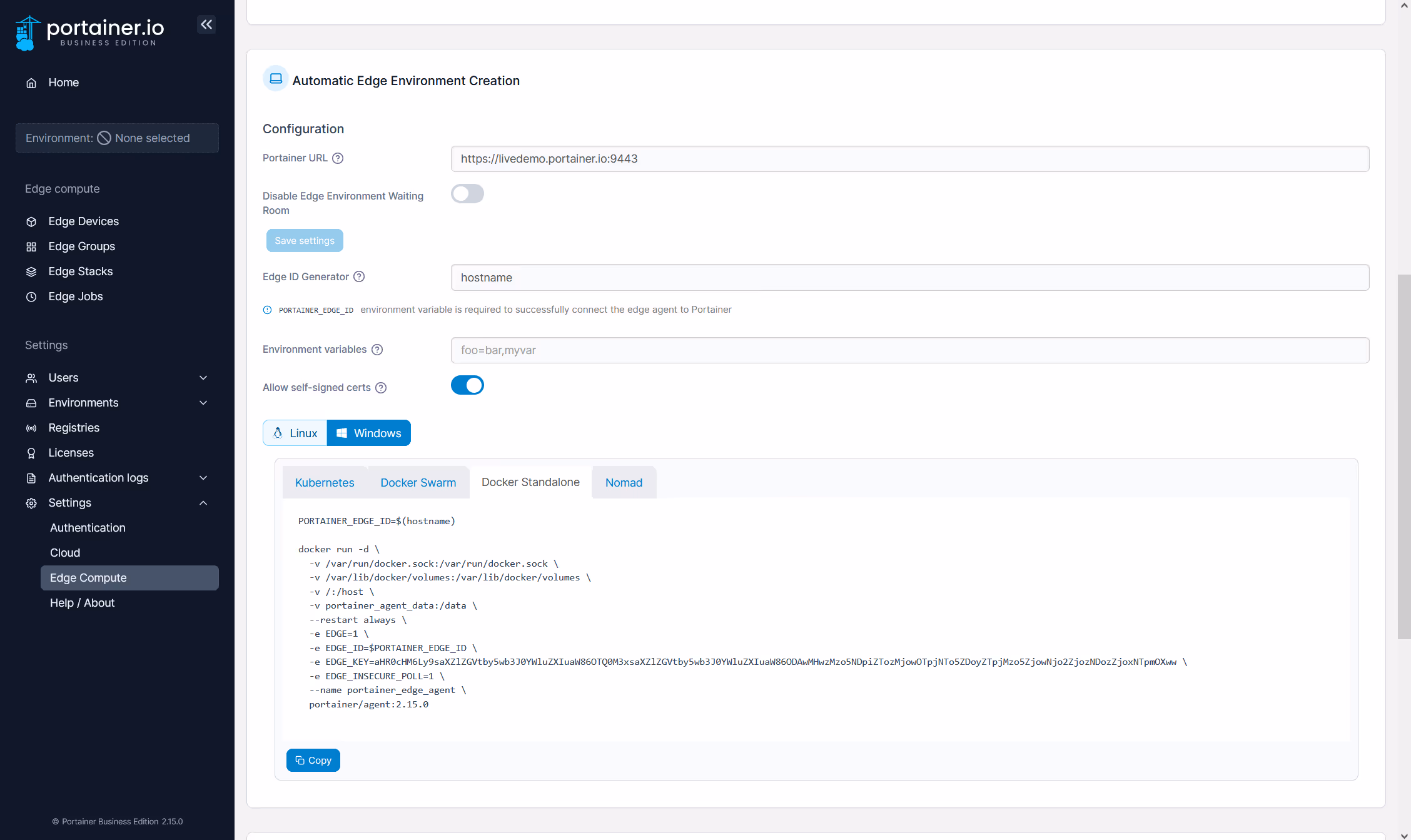The width and height of the screenshot is (1411, 840).
Task: Open the Environment selector box
Action: [117, 138]
